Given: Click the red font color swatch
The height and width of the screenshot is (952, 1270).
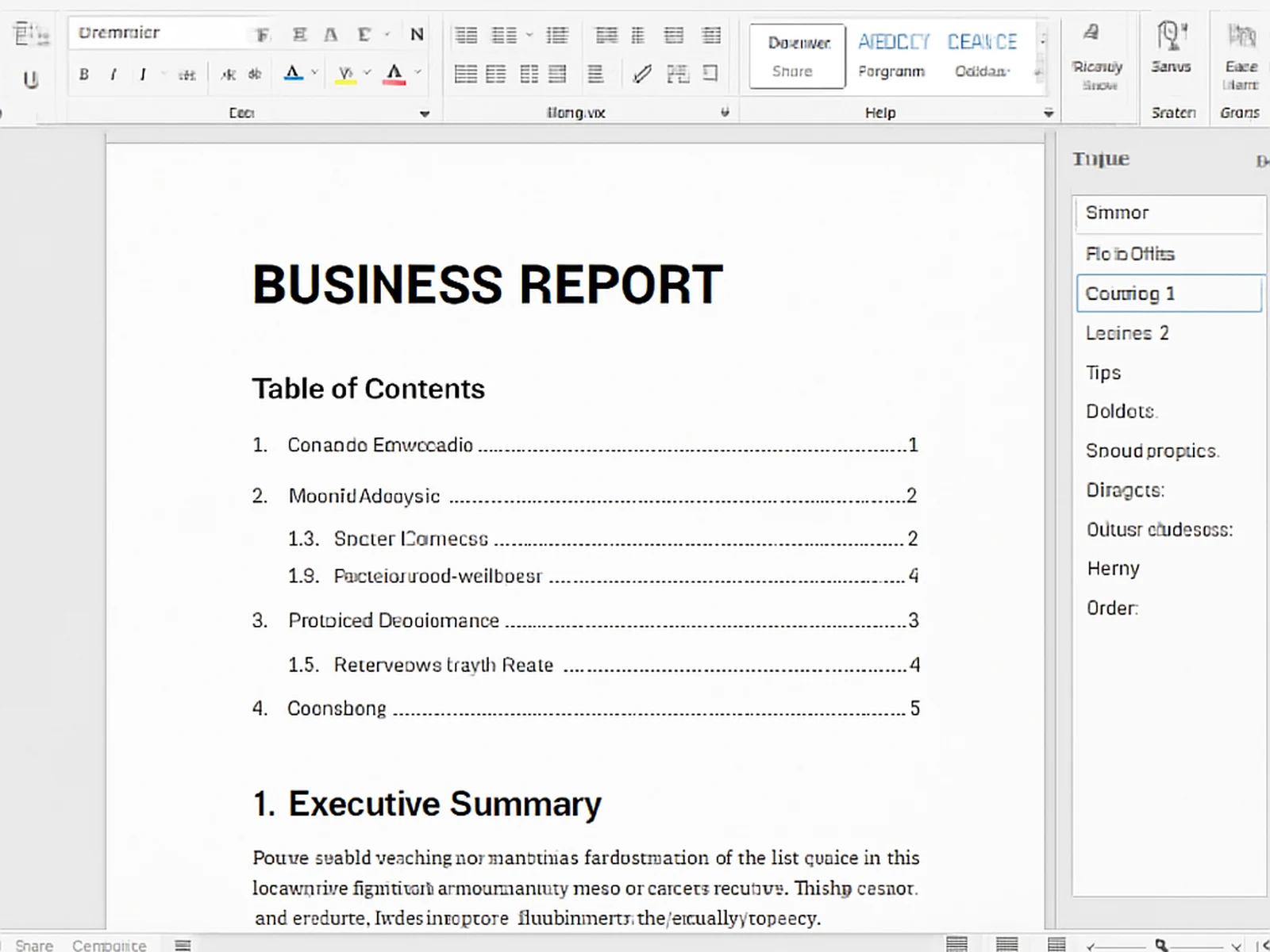Looking at the screenshot, I should coord(394,74).
